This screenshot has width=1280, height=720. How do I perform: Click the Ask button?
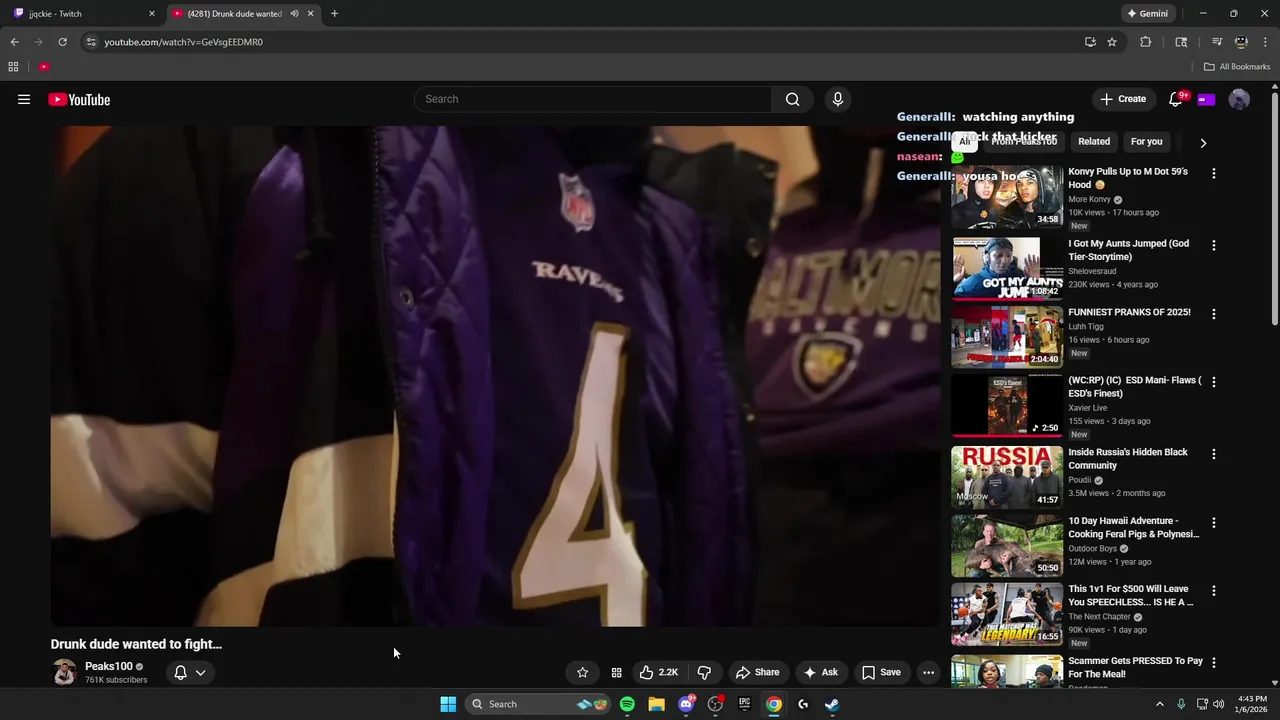click(821, 672)
